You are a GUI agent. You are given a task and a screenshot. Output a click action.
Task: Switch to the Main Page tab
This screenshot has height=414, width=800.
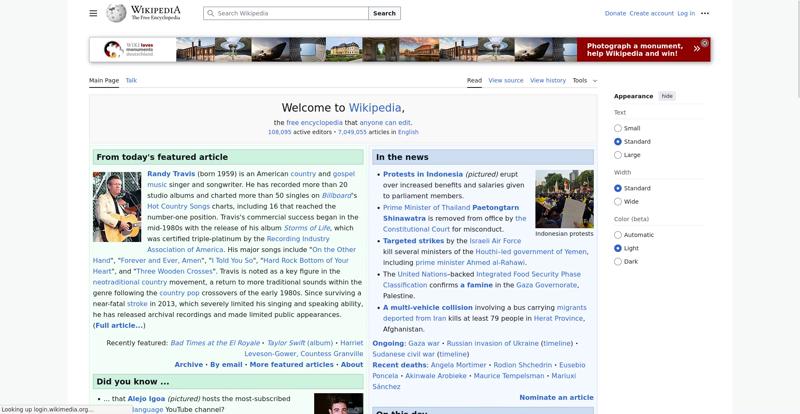[x=104, y=81]
